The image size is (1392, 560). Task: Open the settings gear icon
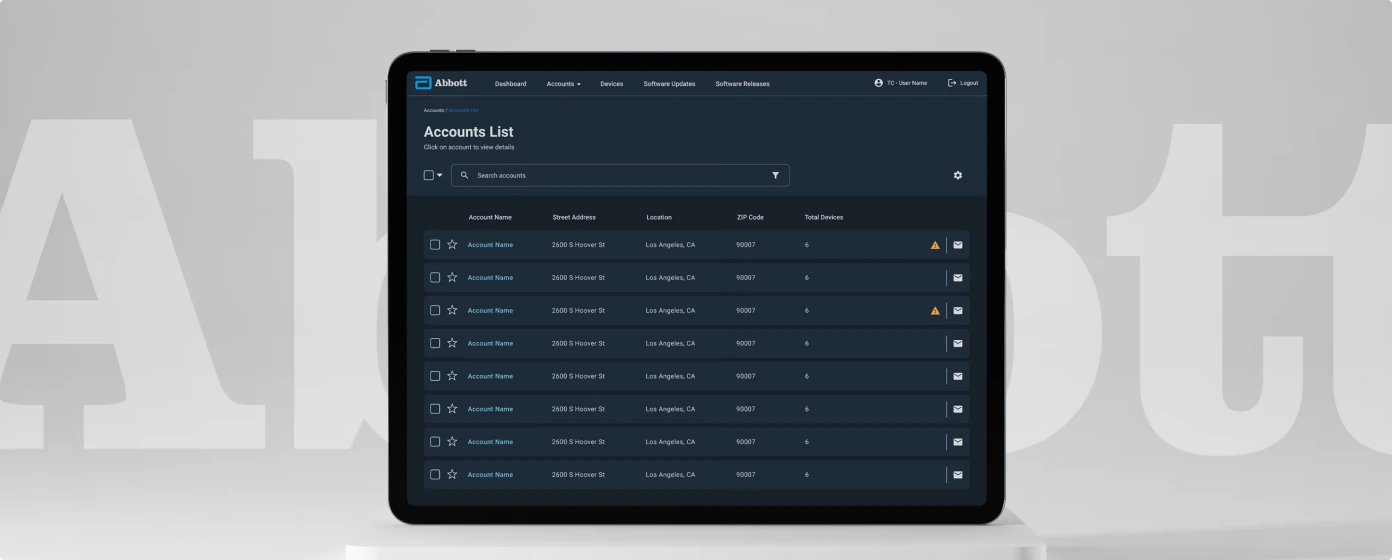point(957,175)
